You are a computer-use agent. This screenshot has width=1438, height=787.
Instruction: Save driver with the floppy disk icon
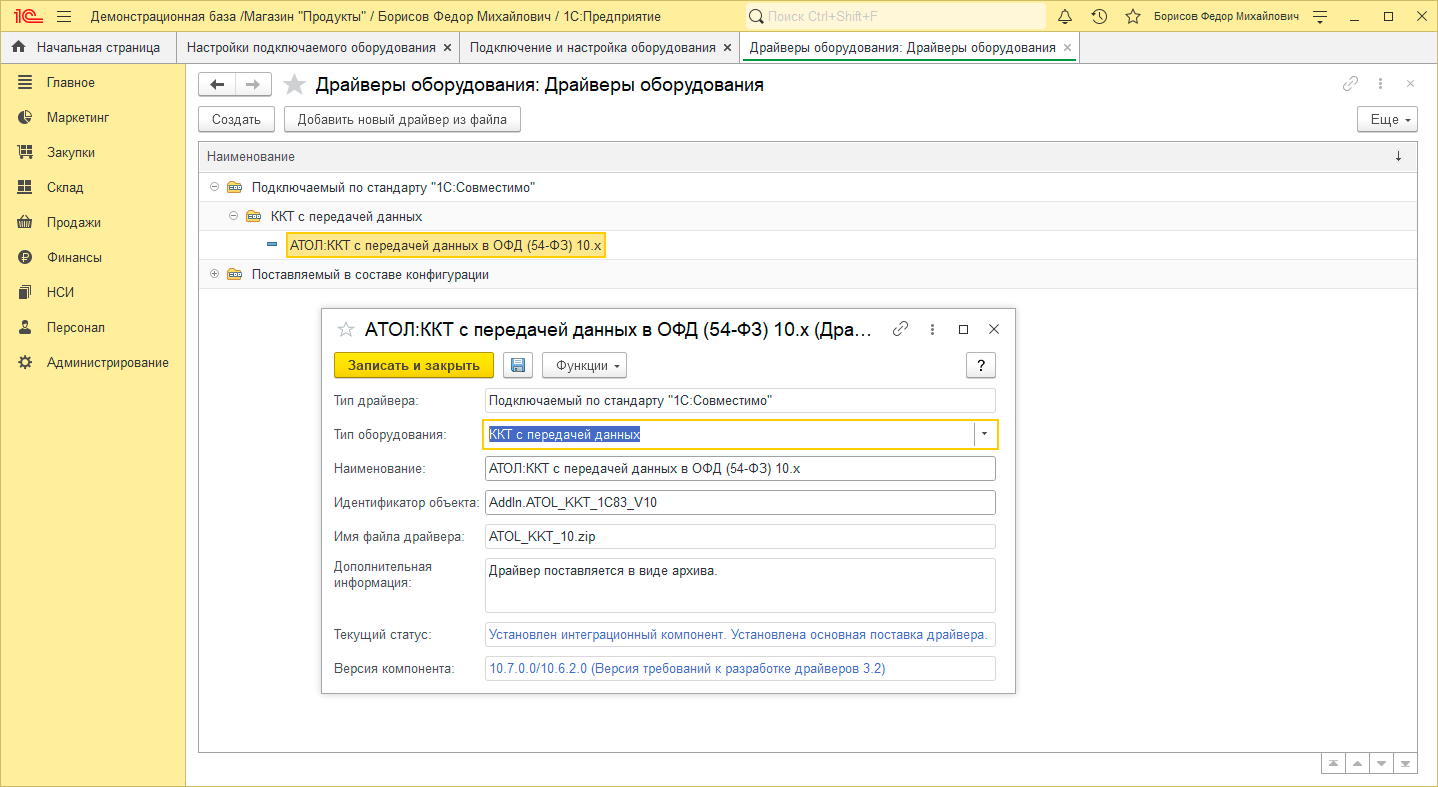[x=517, y=365]
